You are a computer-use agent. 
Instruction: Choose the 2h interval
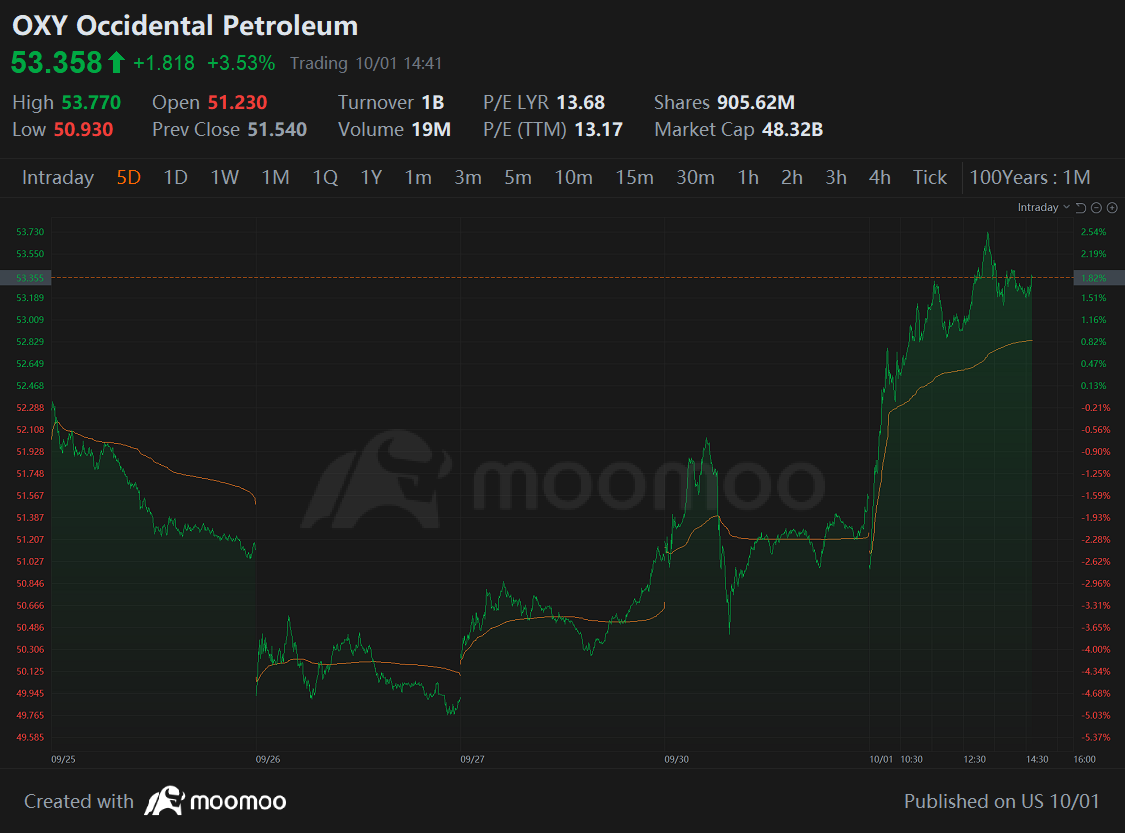792,177
